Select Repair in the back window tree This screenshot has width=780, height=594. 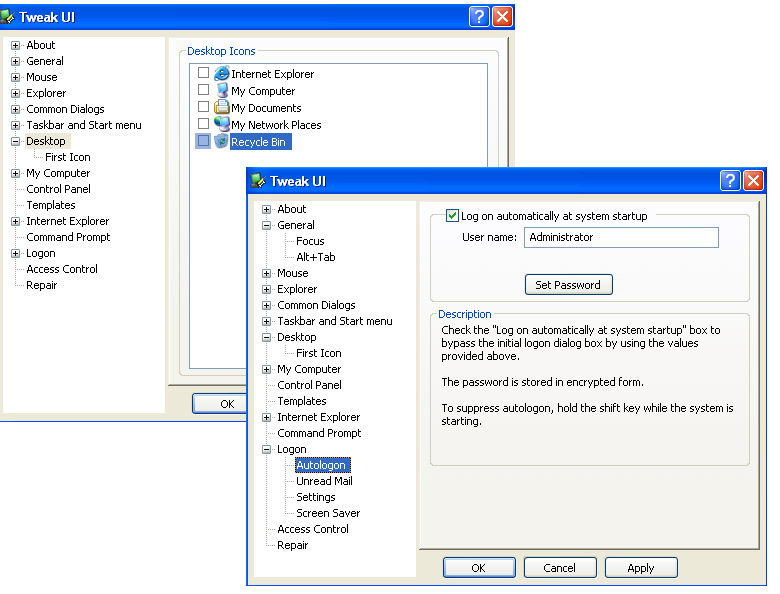[41, 285]
